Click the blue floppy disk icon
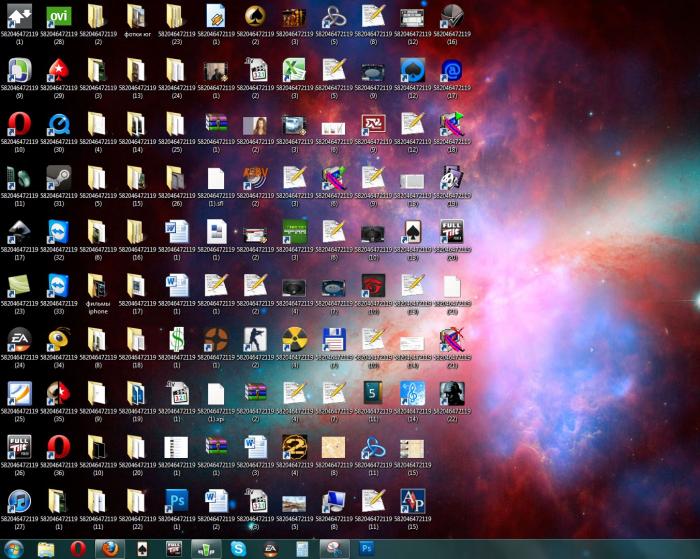The height and width of the screenshot is (559, 700). (x=334, y=340)
